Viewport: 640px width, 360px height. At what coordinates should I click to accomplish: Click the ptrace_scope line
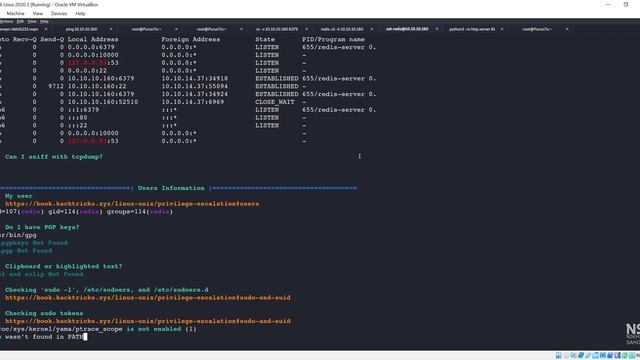click(x=98, y=329)
